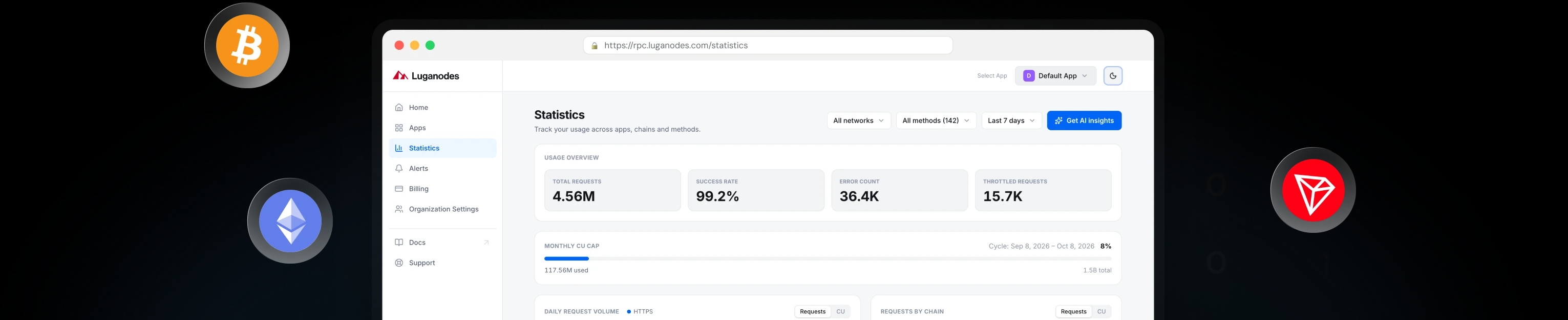The height and width of the screenshot is (320, 1568).
Task: Open the All networks dropdown
Action: click(858, 121)
